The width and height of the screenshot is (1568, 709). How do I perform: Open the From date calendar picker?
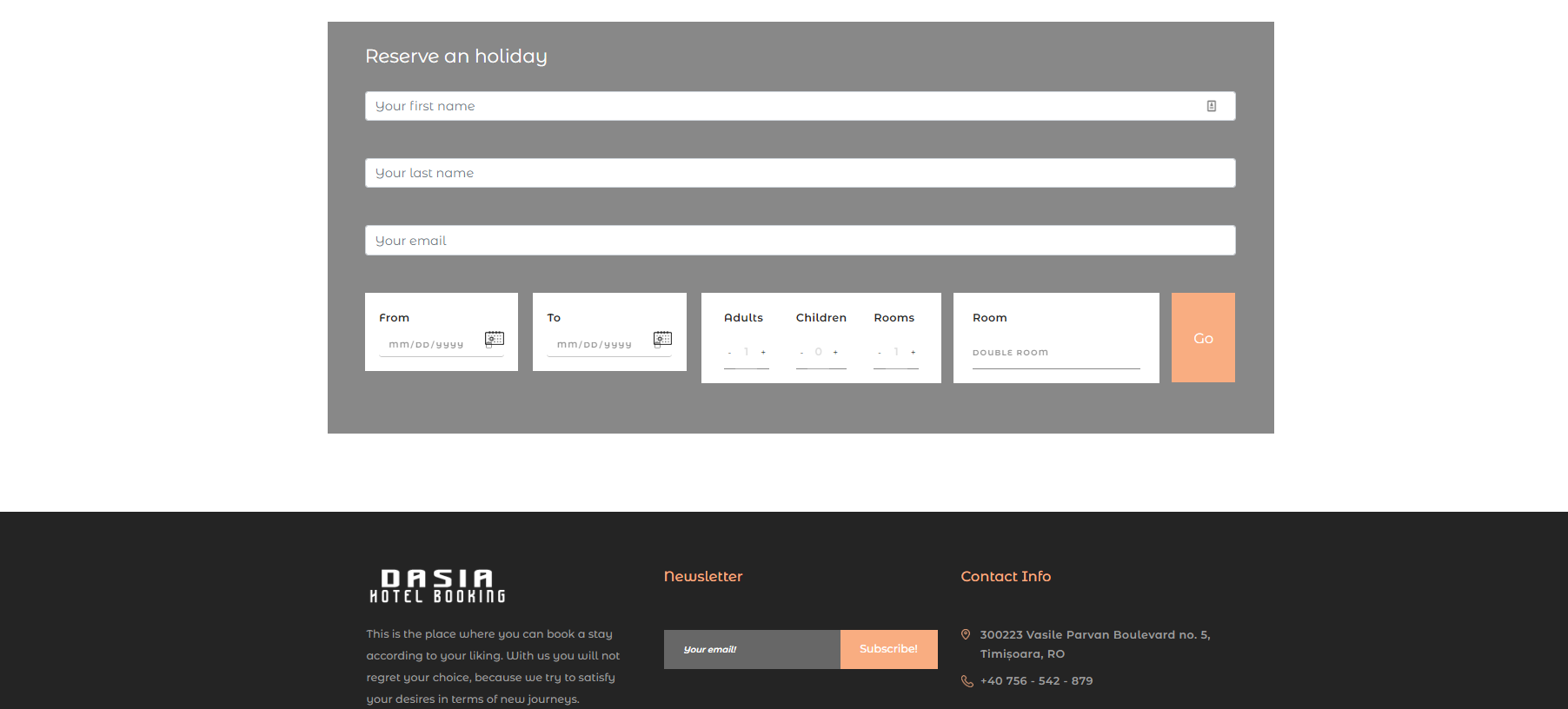pos(494,339)
